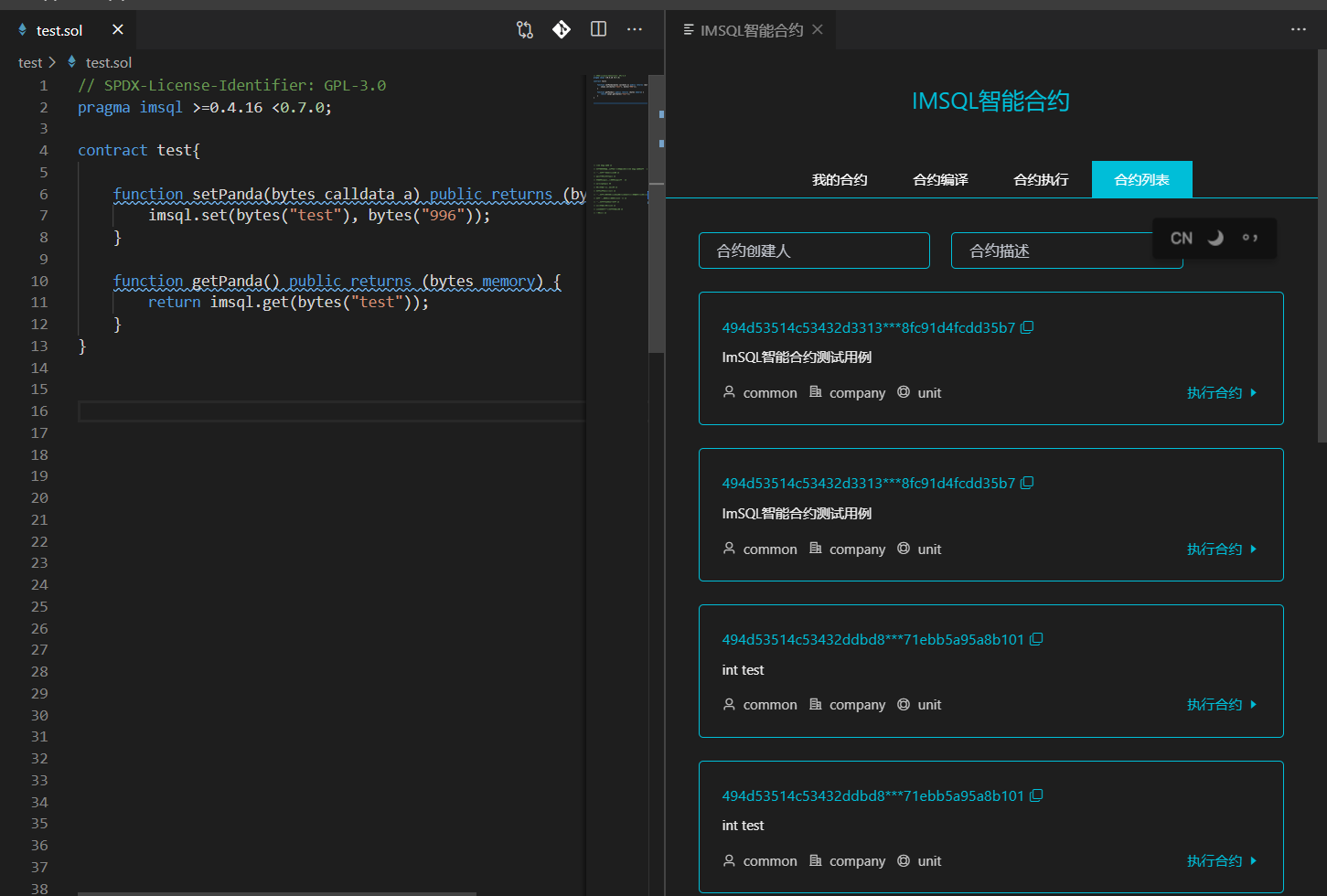Select the IMSQL智能合约 webview tab
This screenshot has height=896, width=1327.
pyautogui.click(x=751, y=30)
